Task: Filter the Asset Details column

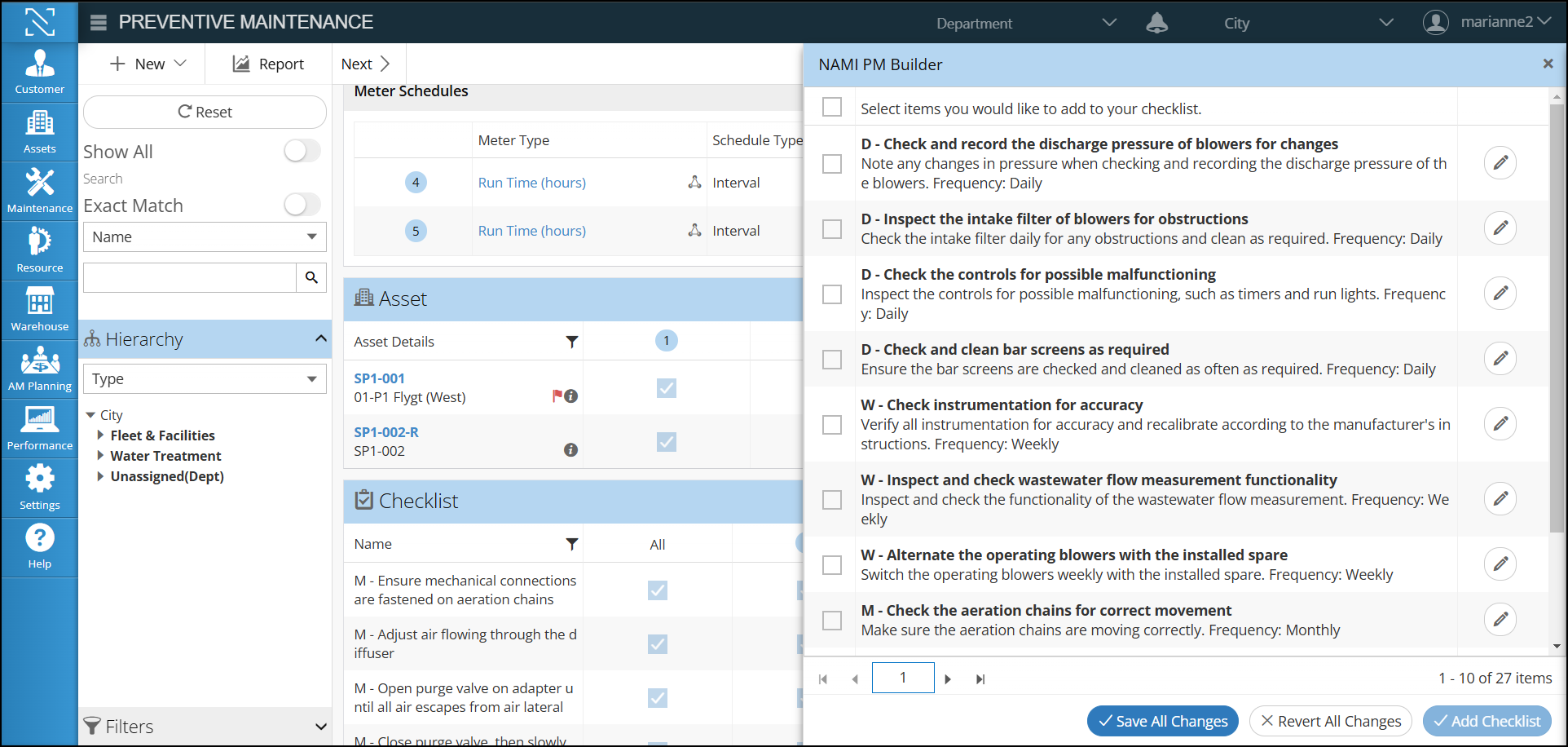Action: pos(571,342)
